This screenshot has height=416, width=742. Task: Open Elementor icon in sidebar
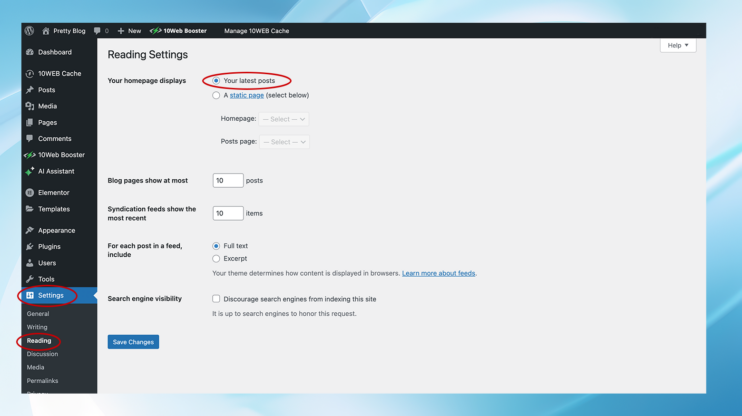click(x=30, y=192)
